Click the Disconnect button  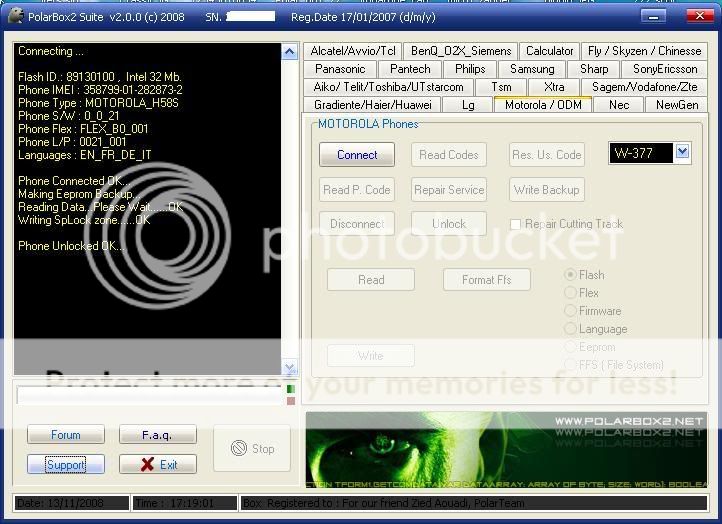(x=357, y=224)
